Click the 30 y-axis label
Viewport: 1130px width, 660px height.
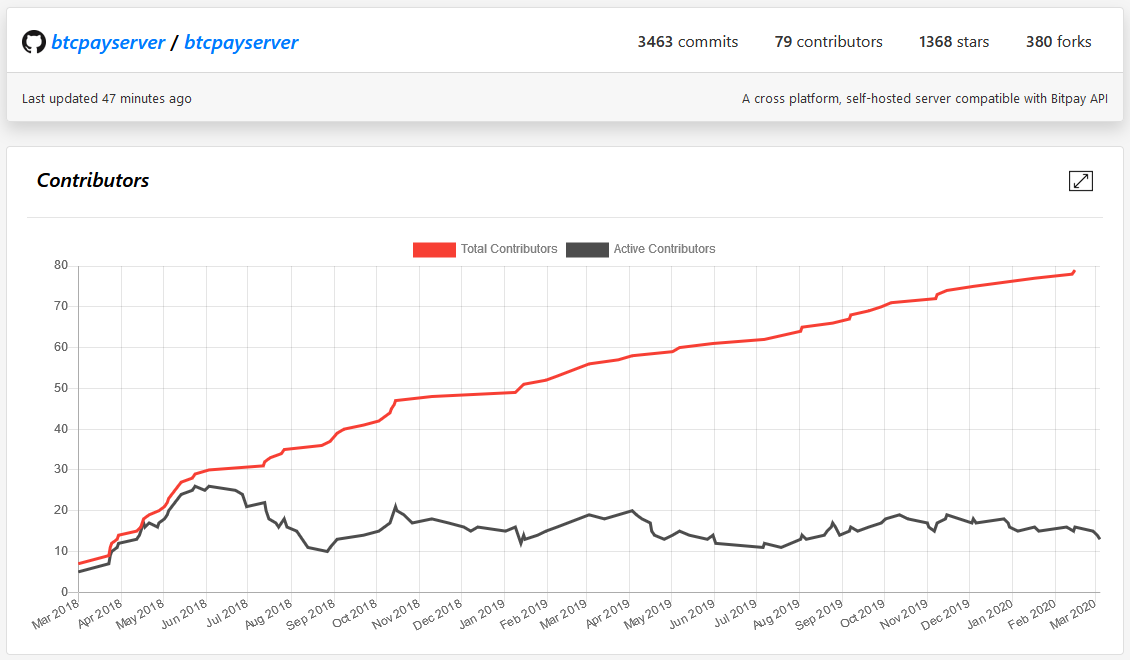pyautogui.click(x=61, y=469)
